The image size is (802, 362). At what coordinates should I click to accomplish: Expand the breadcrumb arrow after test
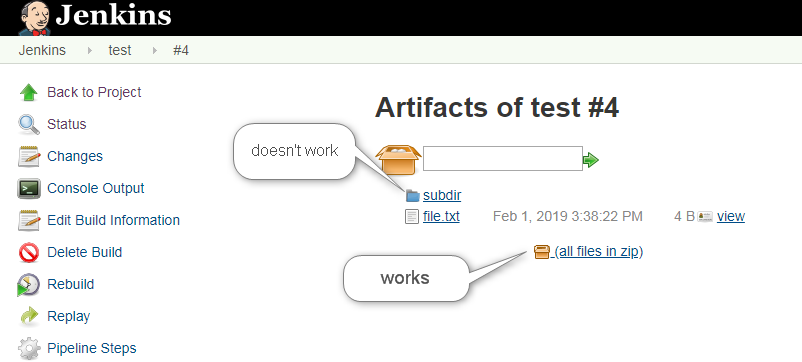(x=155, y=51)
